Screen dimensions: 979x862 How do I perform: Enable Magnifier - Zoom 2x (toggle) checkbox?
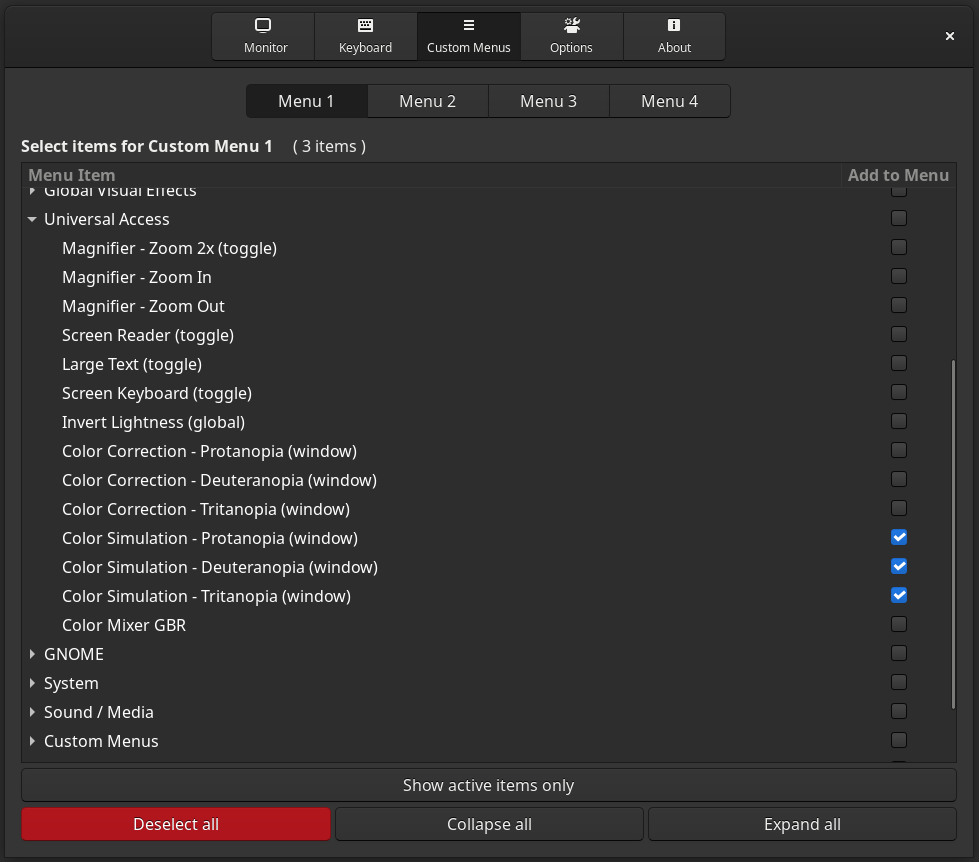click(898, 247)
